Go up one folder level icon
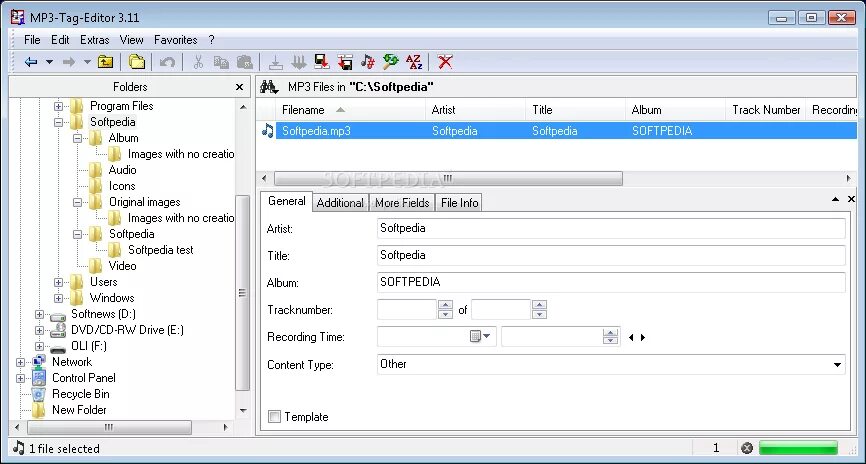This screenshot has width=866, height=464. click(x=105, y=62)
